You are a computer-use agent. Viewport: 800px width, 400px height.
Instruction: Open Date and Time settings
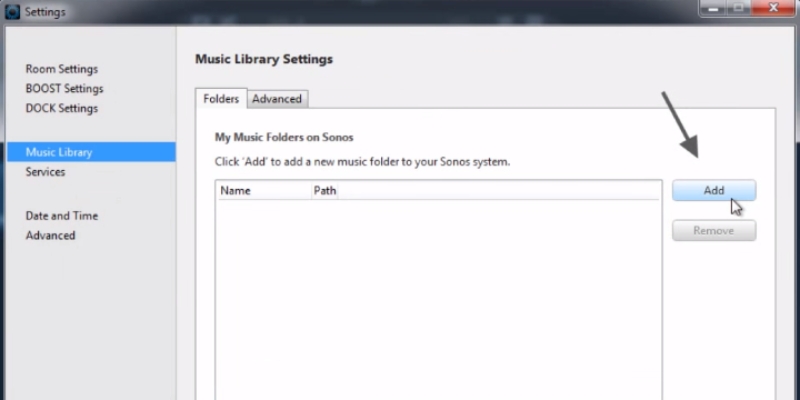62,216
